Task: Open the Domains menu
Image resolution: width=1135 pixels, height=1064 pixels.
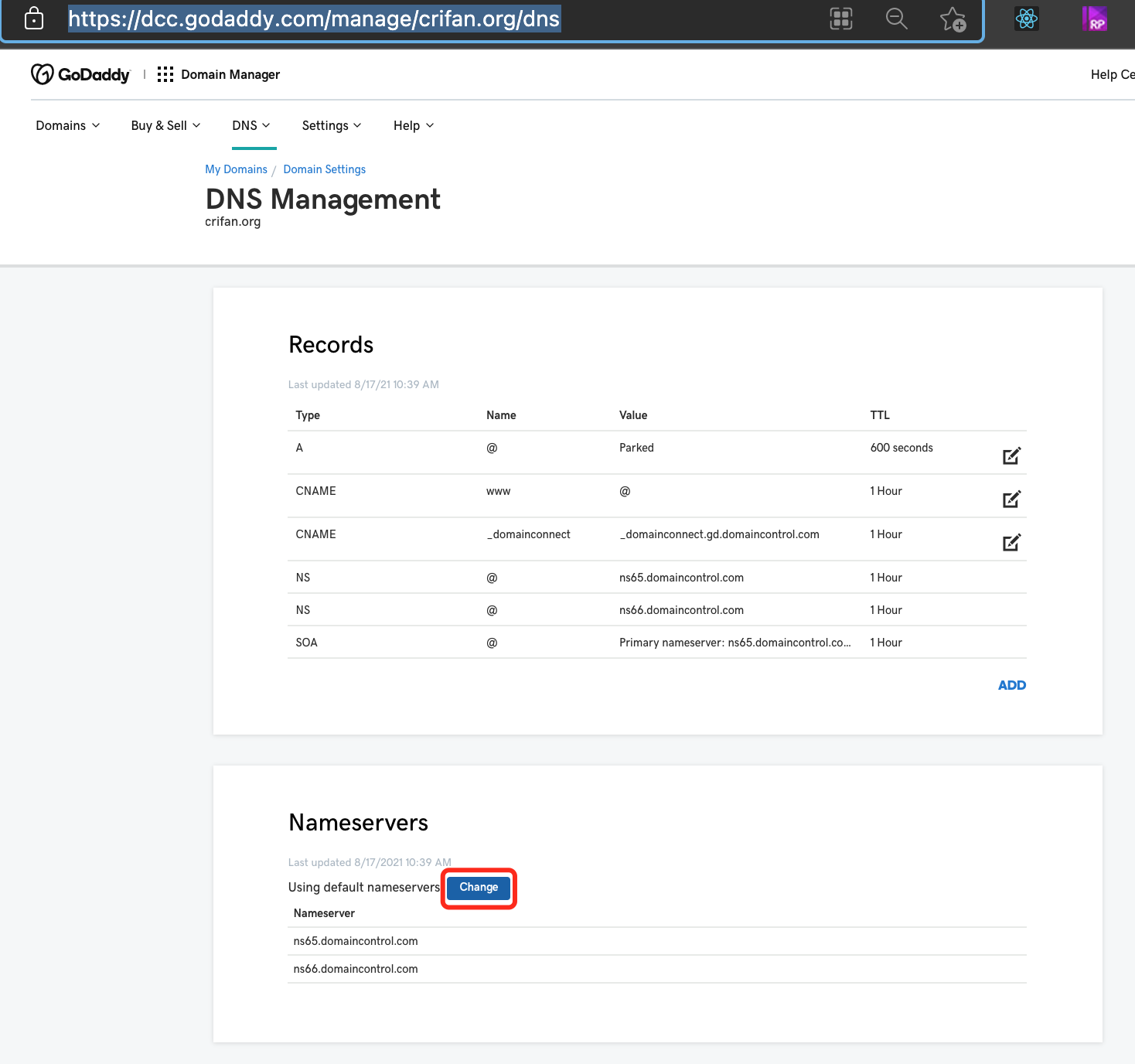Action: (68, 125)
